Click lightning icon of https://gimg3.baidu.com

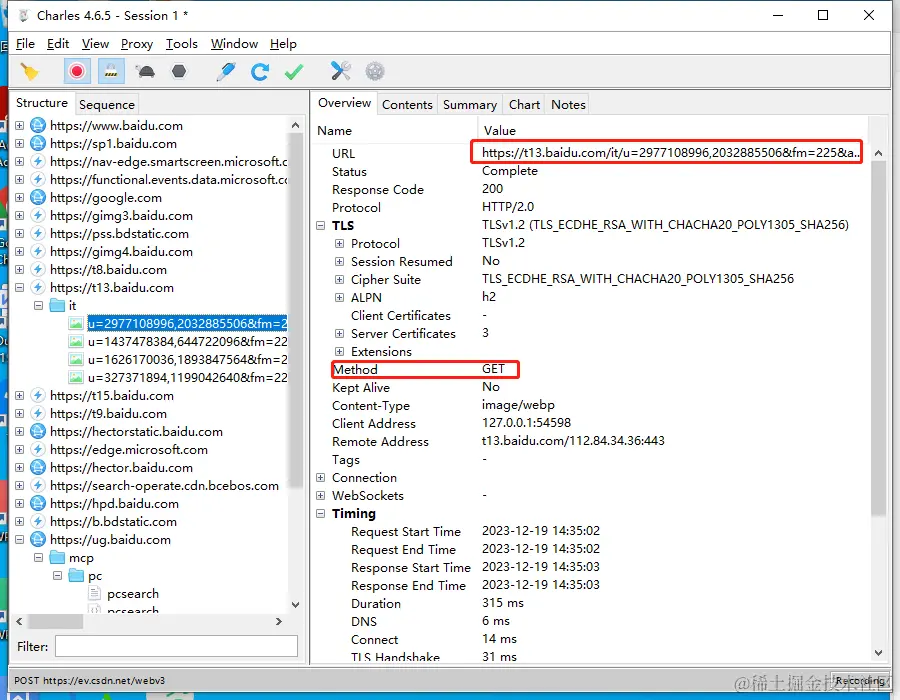(38, 216)
